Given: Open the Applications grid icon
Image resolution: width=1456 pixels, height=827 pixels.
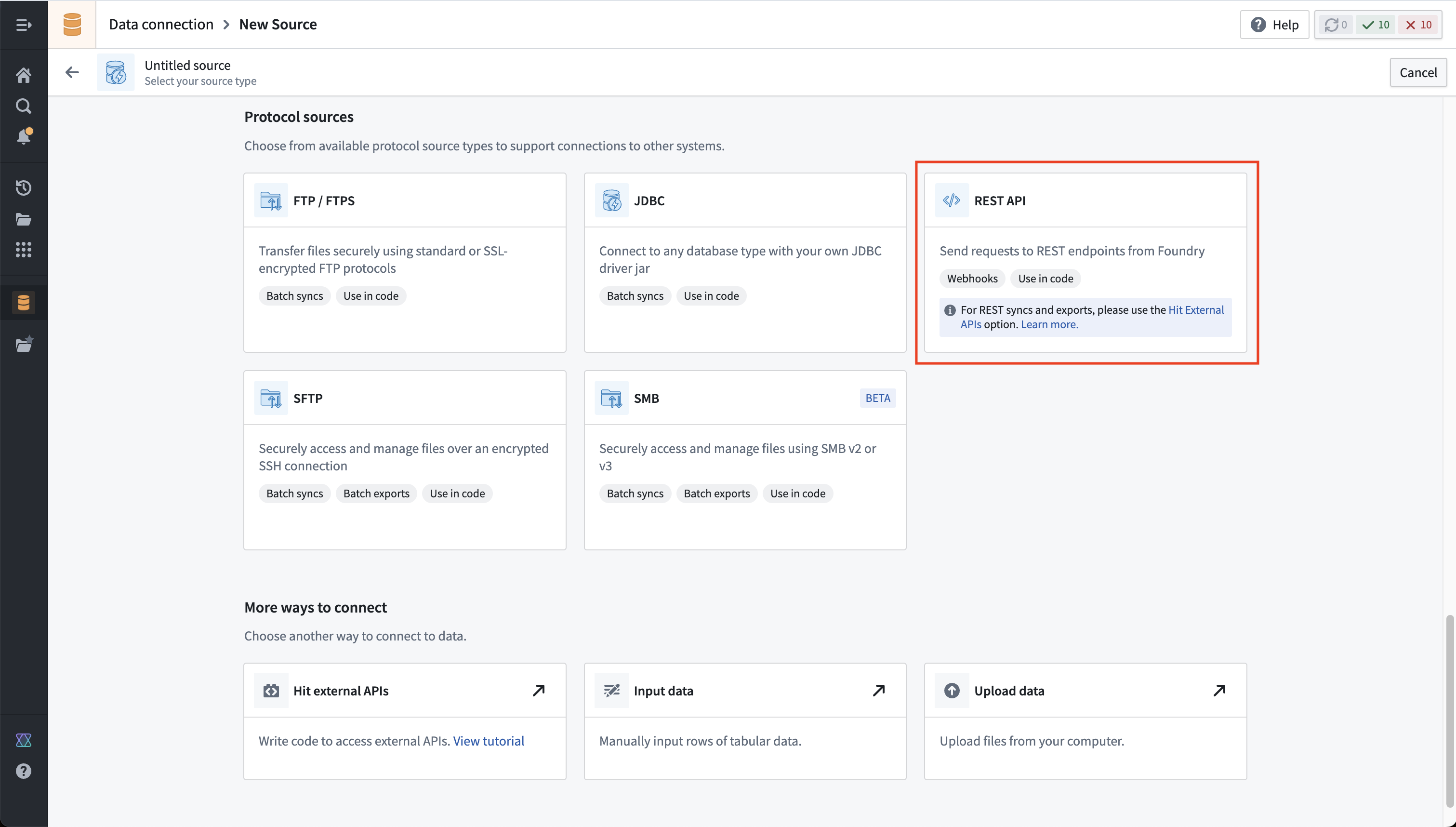Looking at the screenshot, I should point(23,249).
